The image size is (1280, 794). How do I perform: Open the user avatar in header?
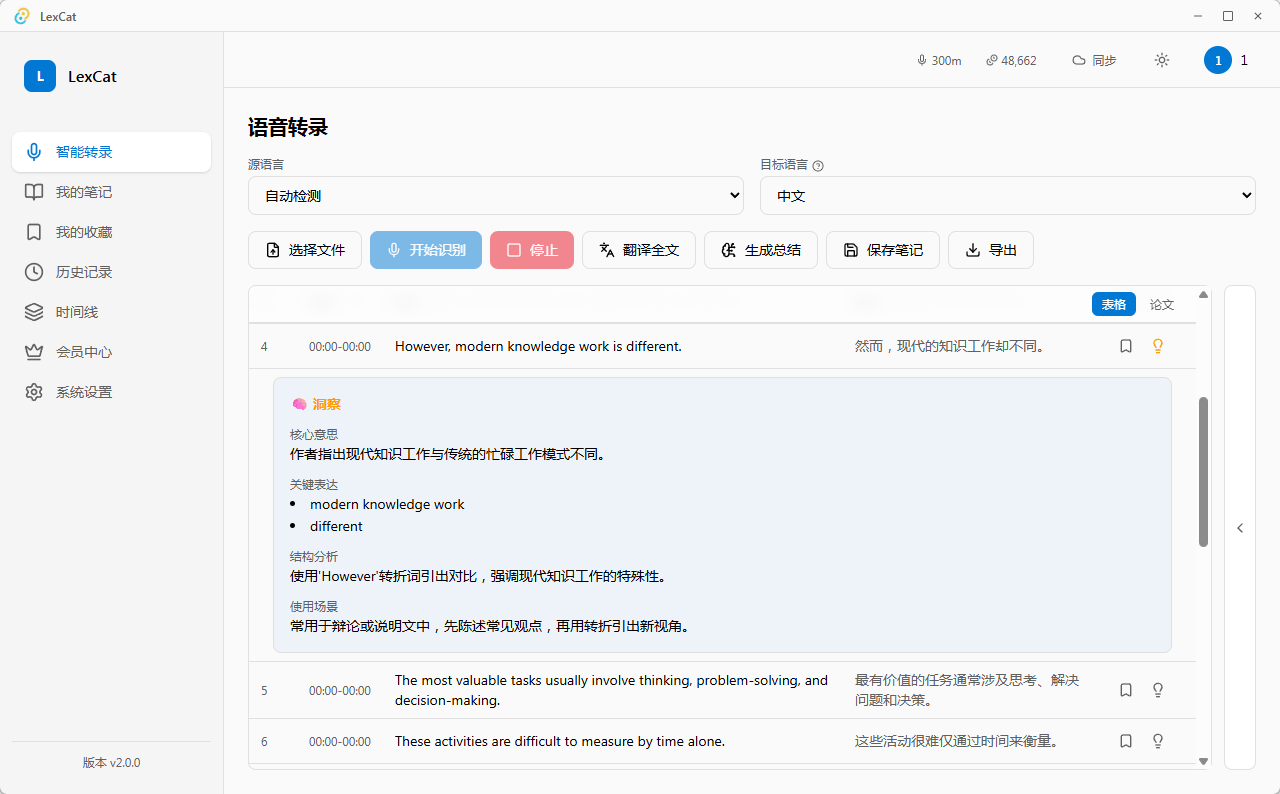(x=1218, y=60)
